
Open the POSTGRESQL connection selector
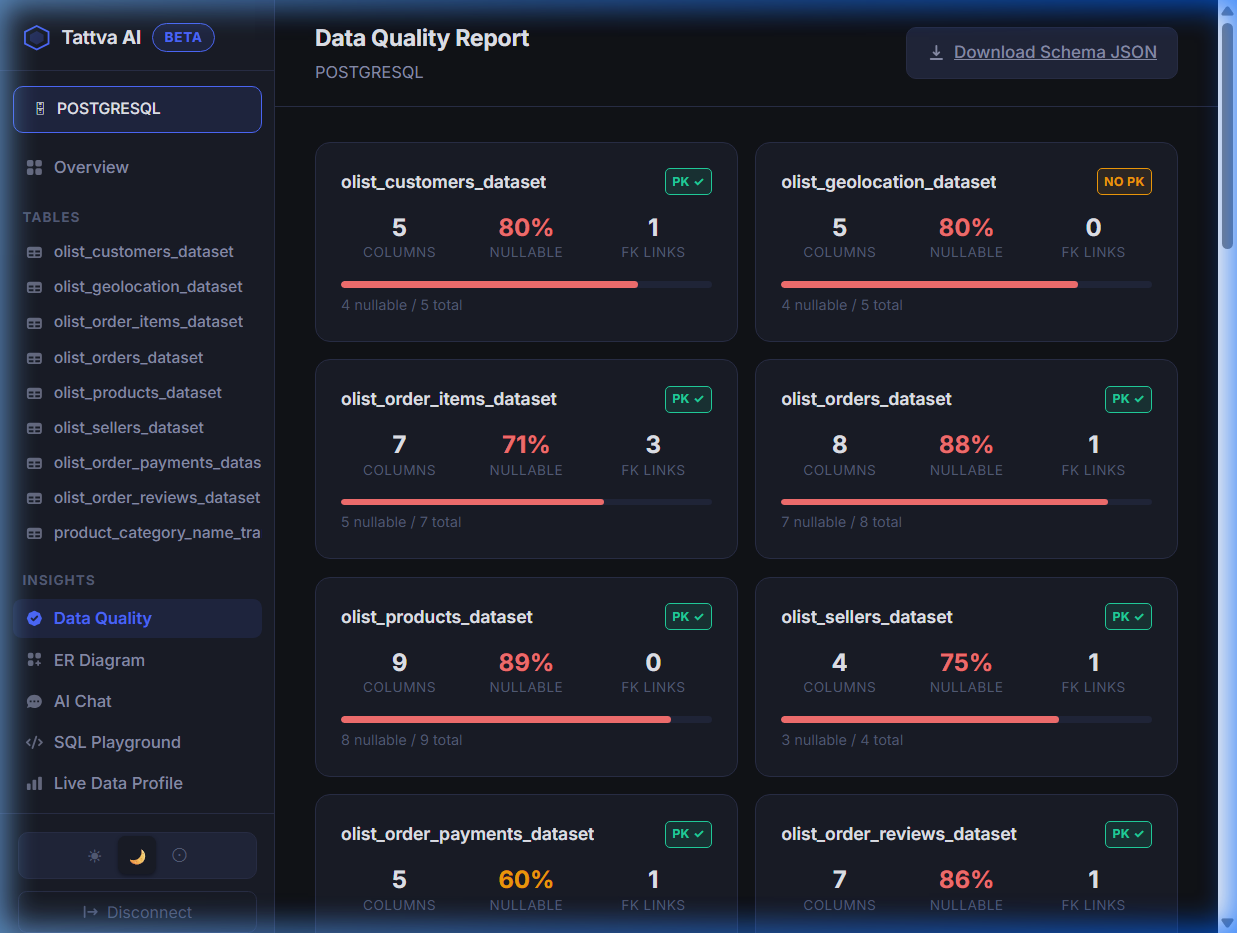(137, 109)
